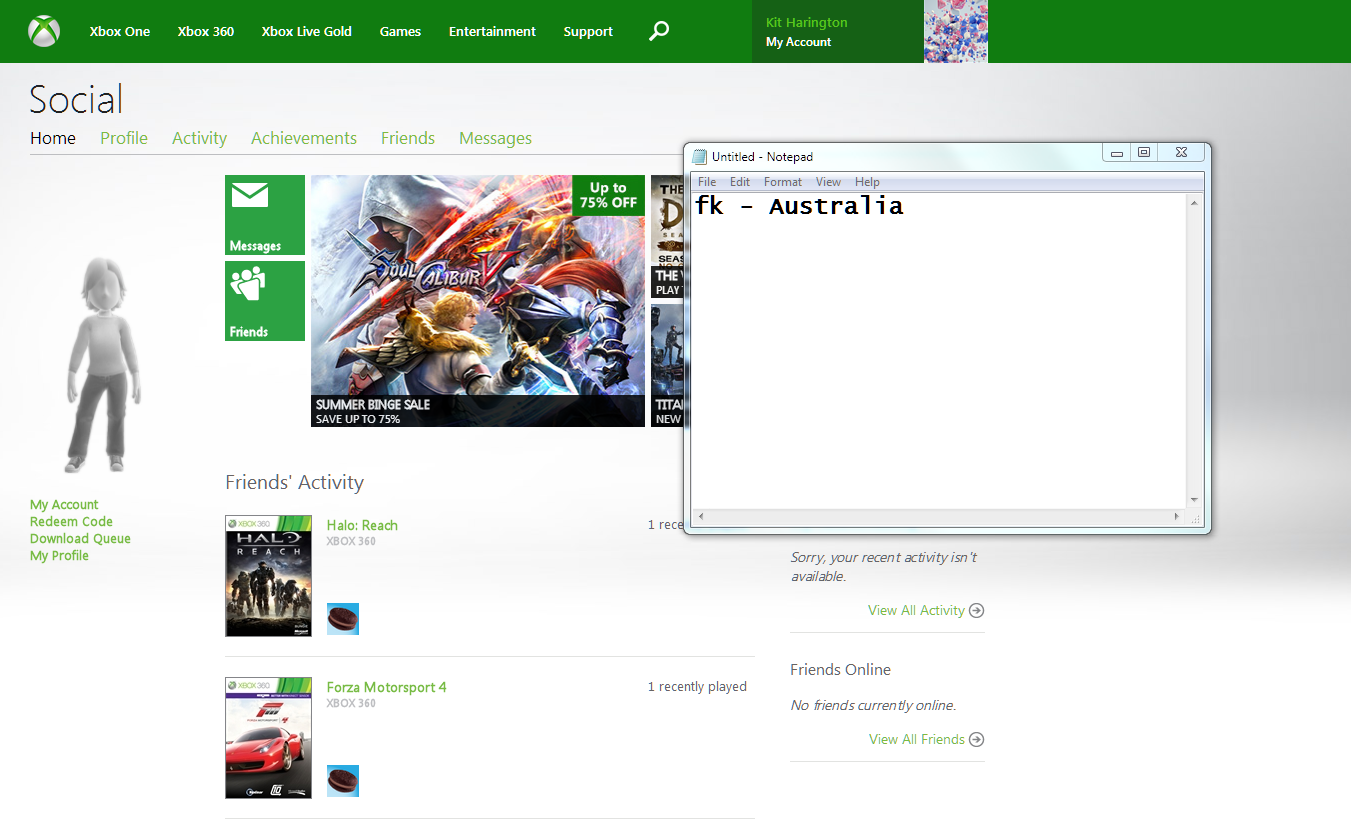The width and height of the screenshot is (1351, 835).
Task: Click the Up to 75% OFF badge
Action: pos(608,195)
